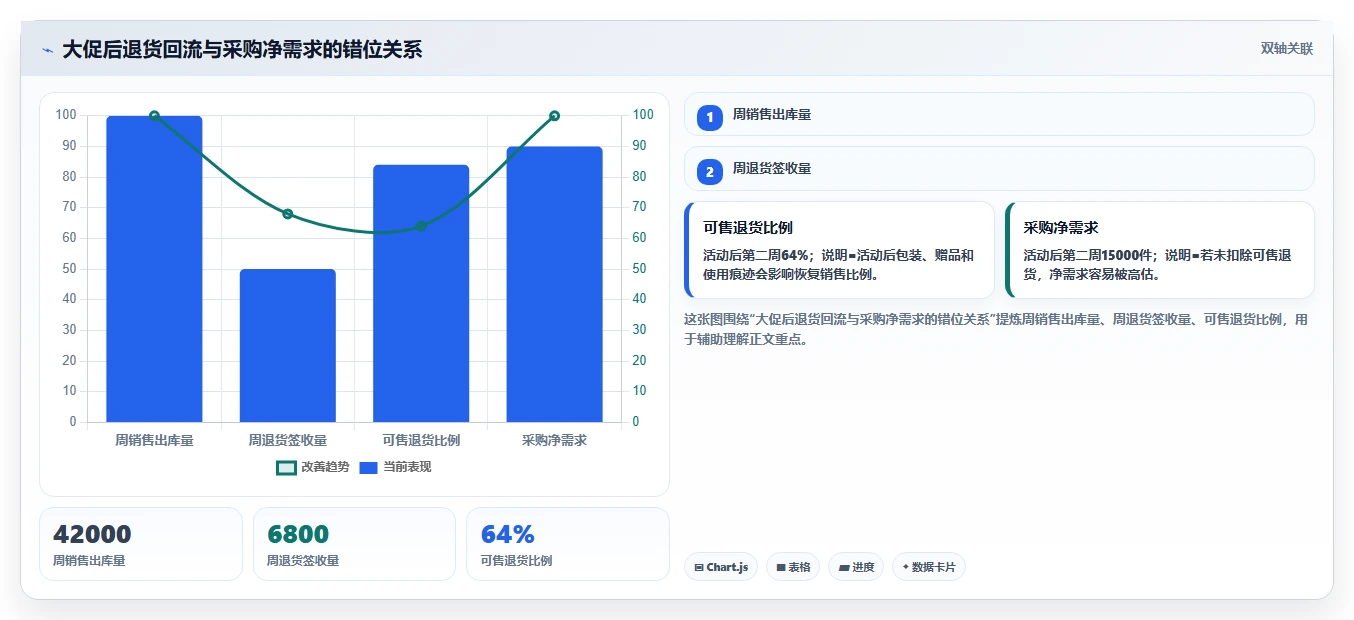
Task: Toggle the 改善趋势 legend entry
Action: point(313,467)
